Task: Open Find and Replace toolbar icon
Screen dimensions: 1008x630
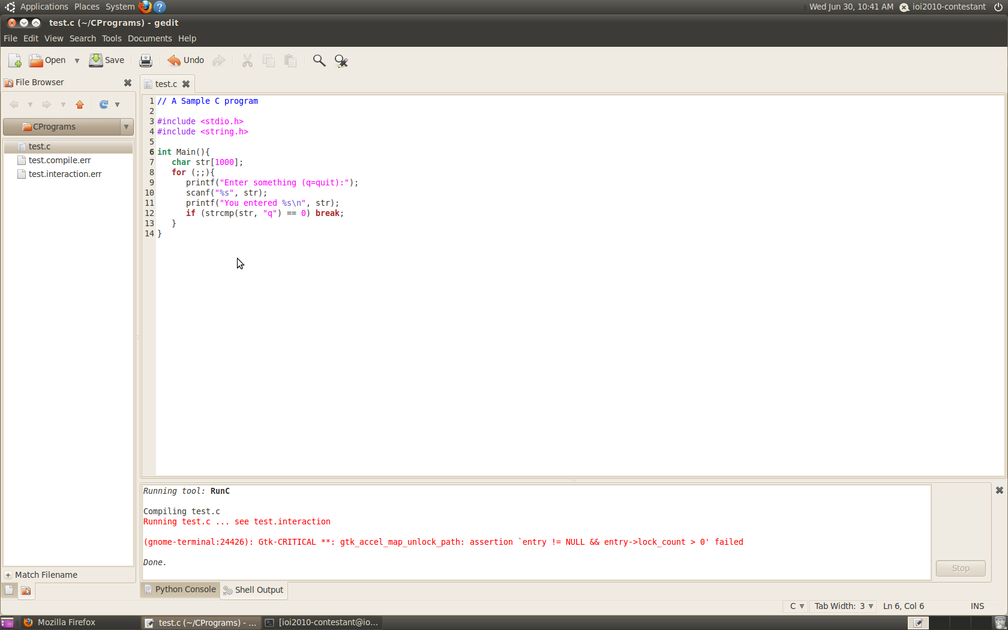Action: tap(341, 60)
